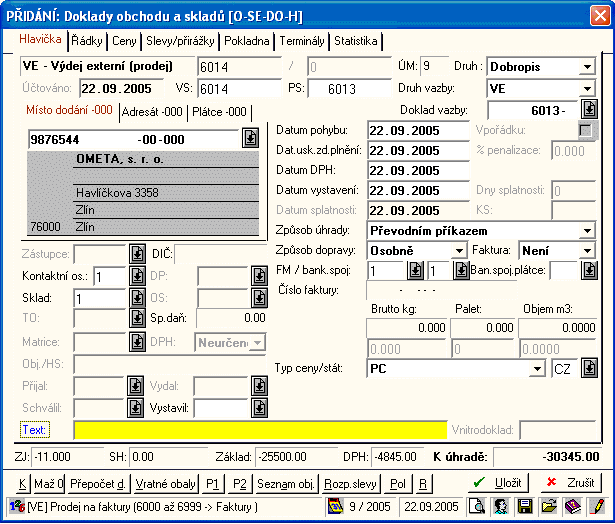Expand the Druh dropdown showing Dobropis
This screenshot has width=615, height=524.
pyautogui.click(x=588, y=67)
